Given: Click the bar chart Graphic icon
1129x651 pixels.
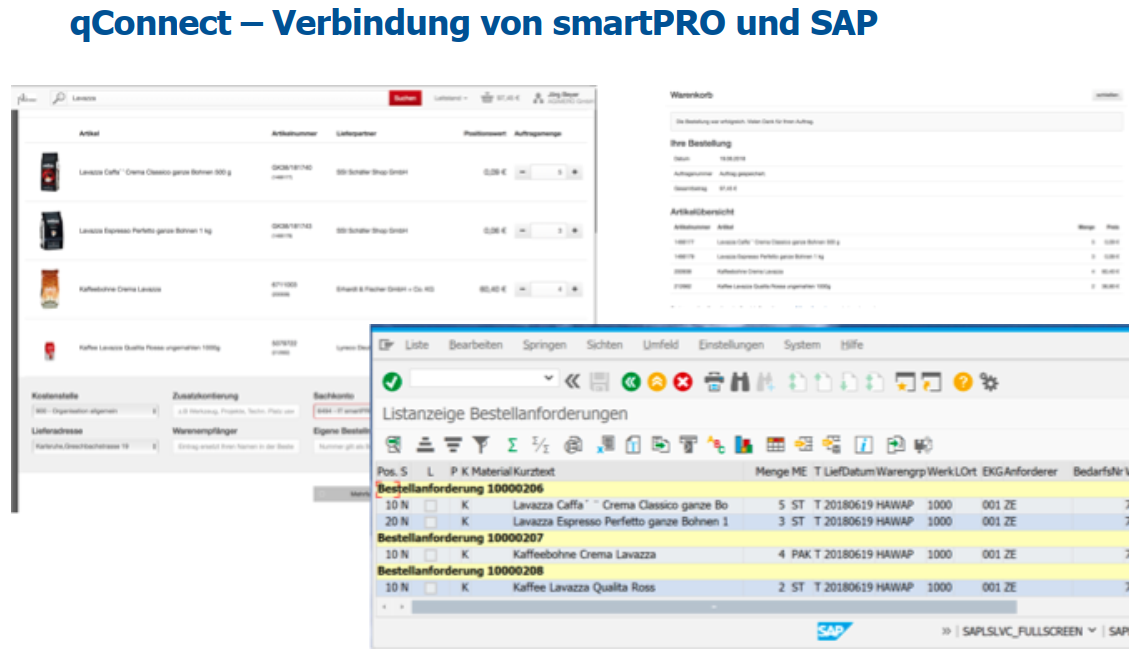Looking at the screenshot, I should [x=743, y=445].
